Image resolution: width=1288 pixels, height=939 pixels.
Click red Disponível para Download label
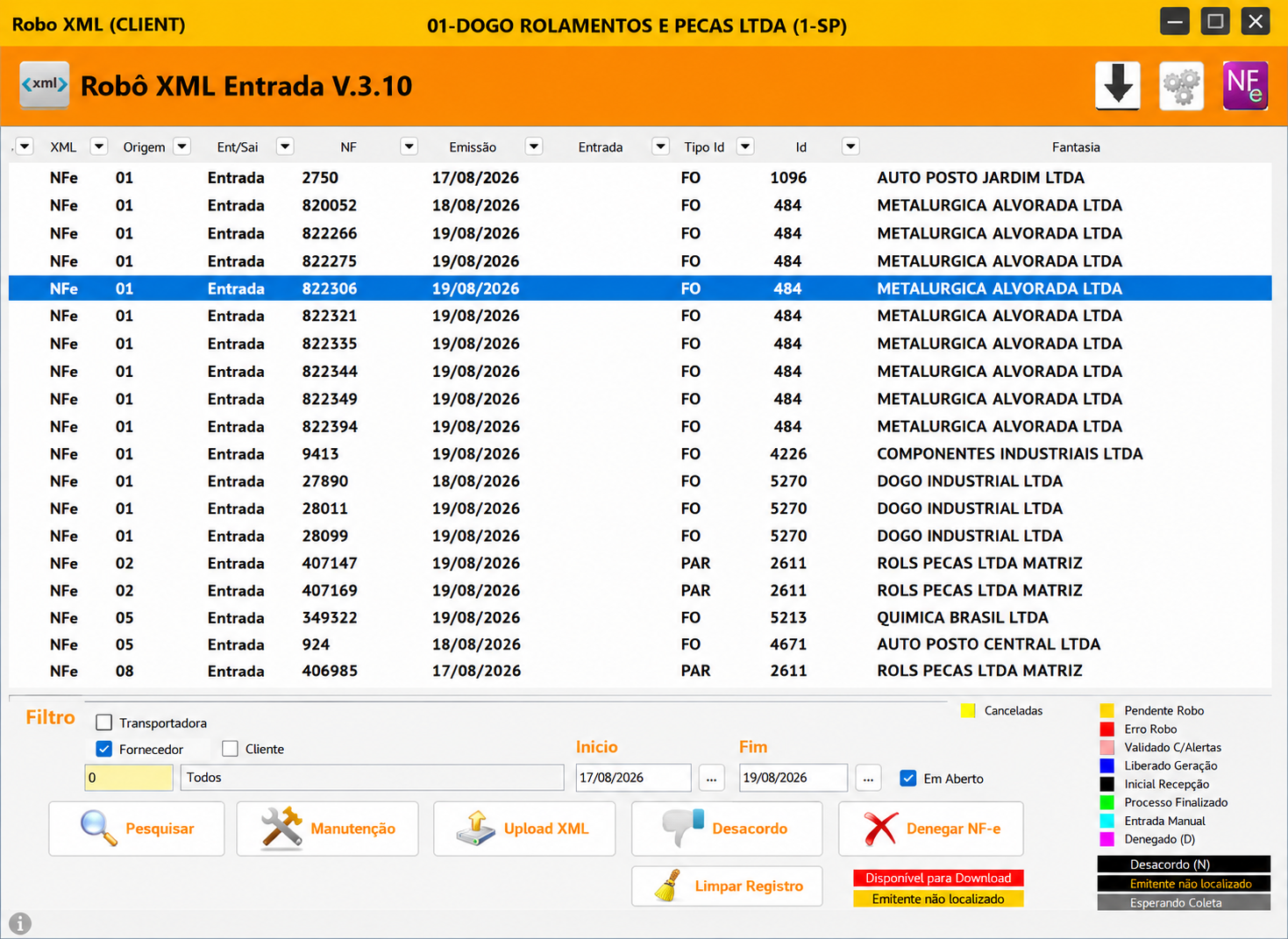[x=938, y=879]
